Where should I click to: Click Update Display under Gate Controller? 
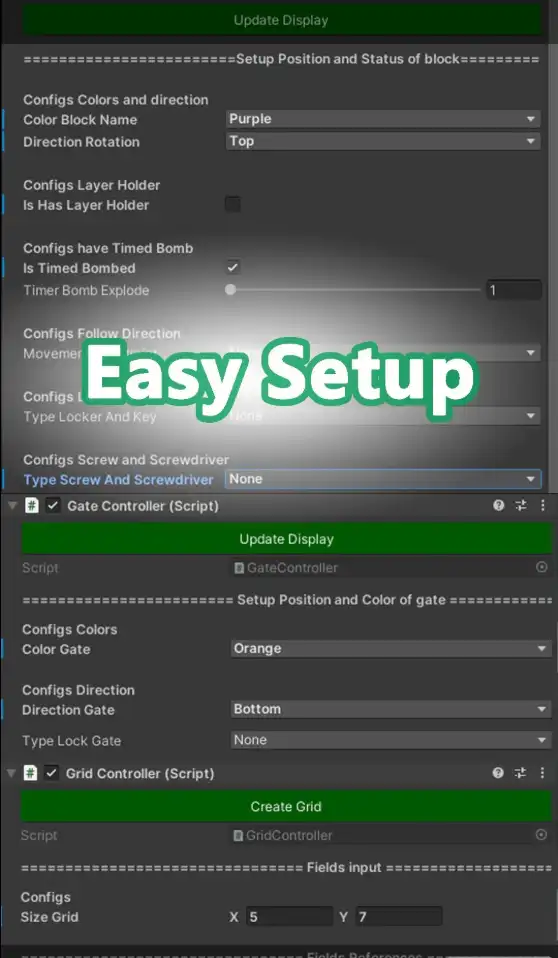point(287,539)
